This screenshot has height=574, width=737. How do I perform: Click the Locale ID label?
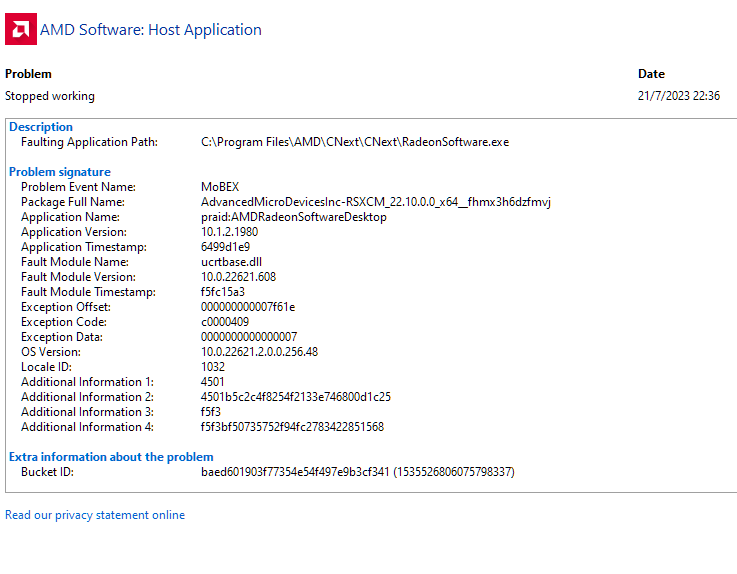click(x=46, y=367)
